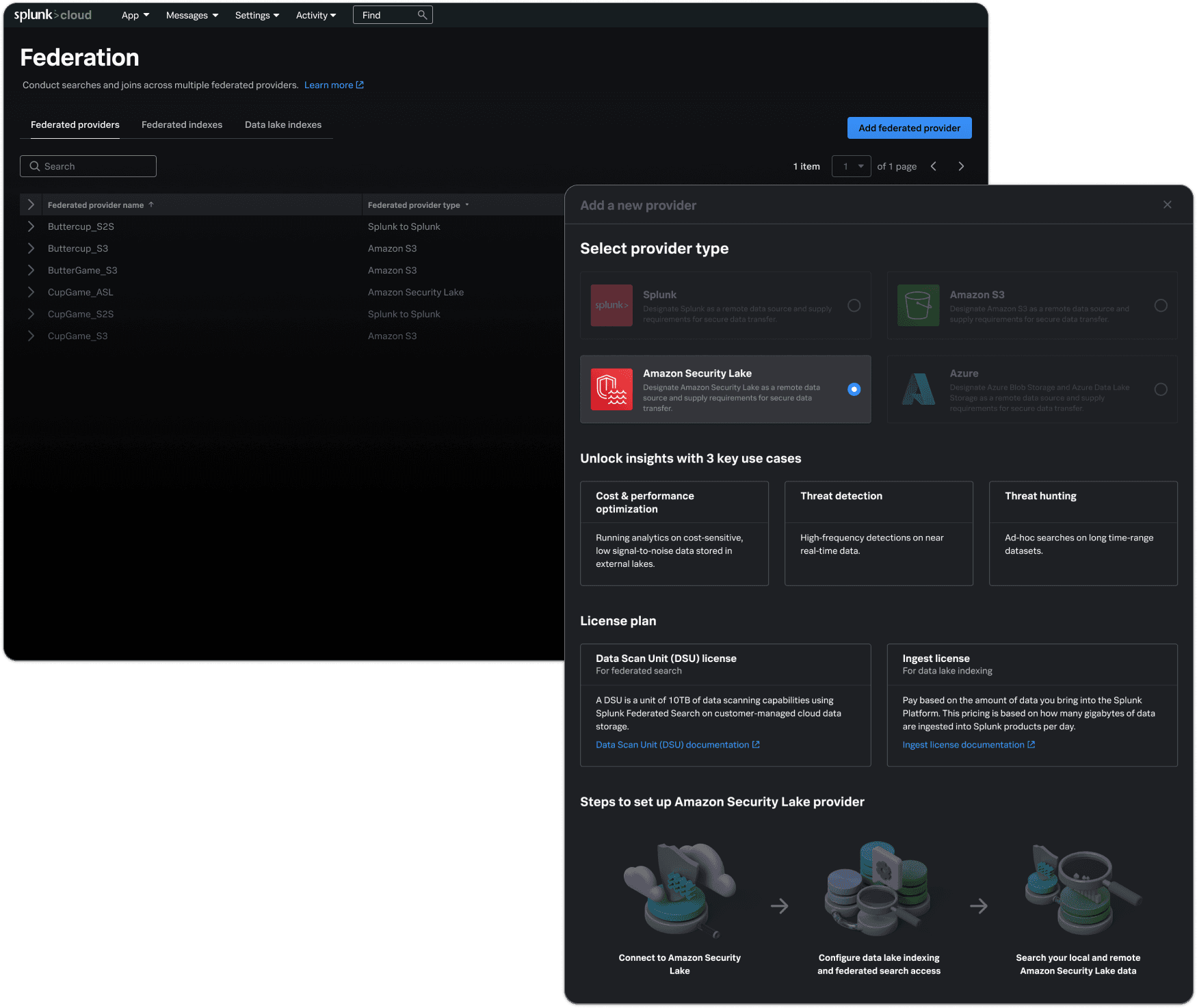1197x1008 pixels.
Task: Click the Cost & performance optimization card
Action: (674, 533)
